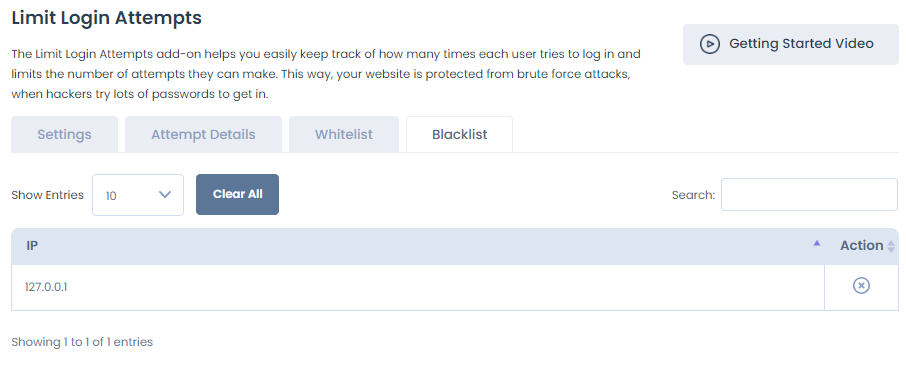The image size is (906, 376).
Task: Click the chevron arrow in entries selector
Action: pos(165,195)
